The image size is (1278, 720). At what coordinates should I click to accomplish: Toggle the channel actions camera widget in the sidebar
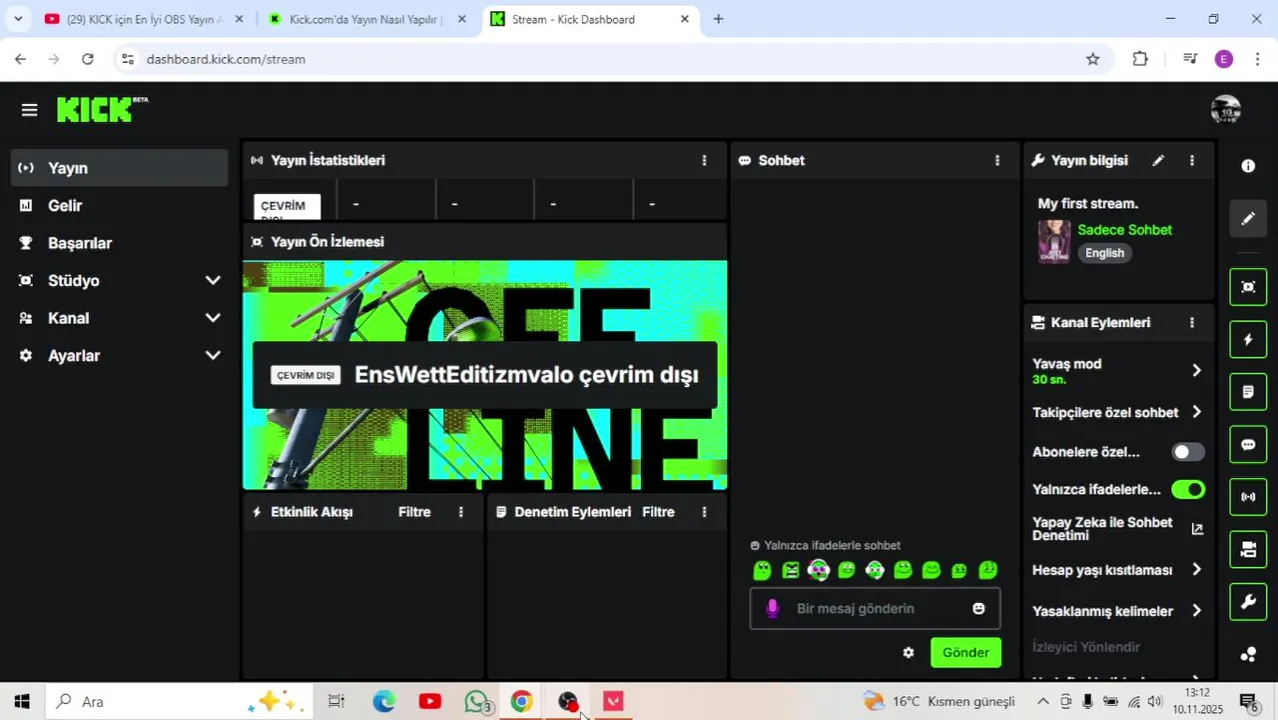(1248, 549)
